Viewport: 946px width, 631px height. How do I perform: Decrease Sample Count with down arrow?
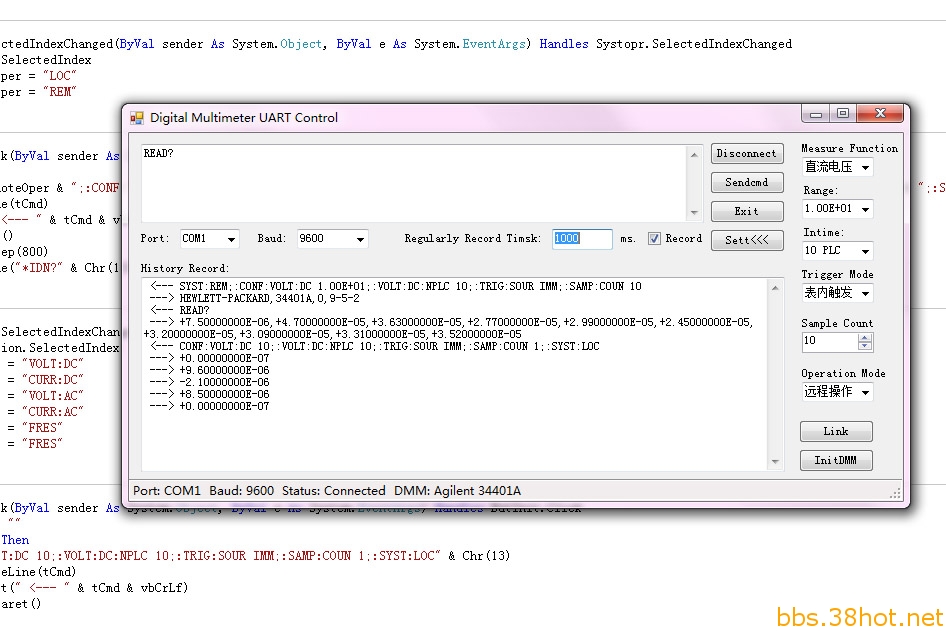[865, 346]
